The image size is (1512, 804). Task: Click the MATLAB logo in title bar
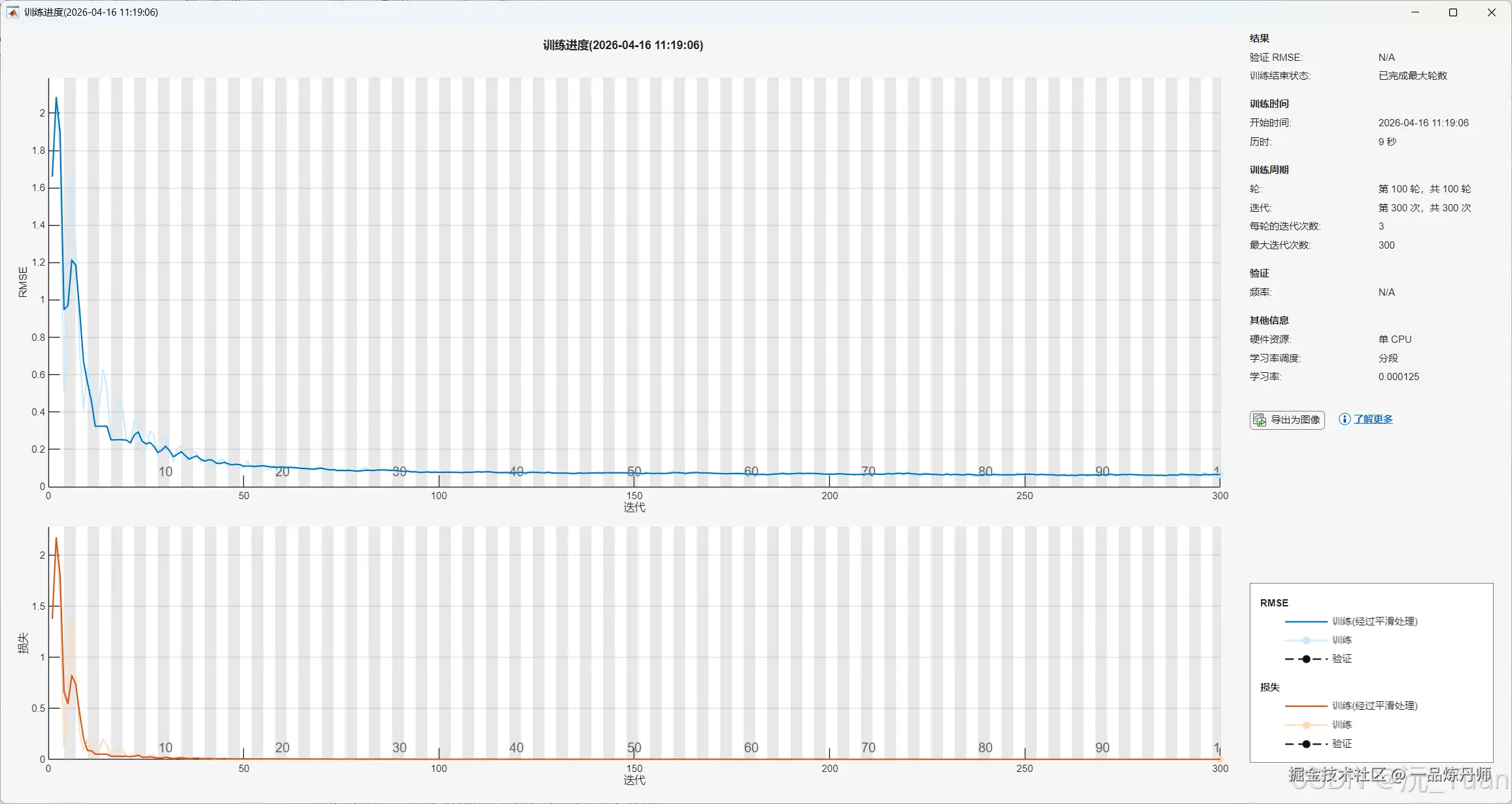tap(12, 12)
